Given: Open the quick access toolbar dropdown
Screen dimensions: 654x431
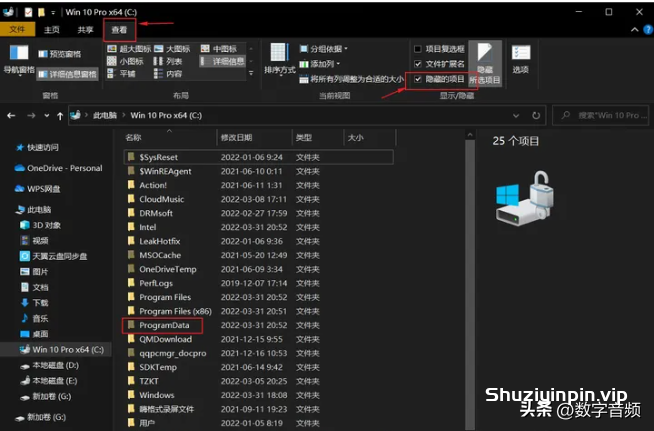Looking at the screenshot, I should click(x=53, y=13).
